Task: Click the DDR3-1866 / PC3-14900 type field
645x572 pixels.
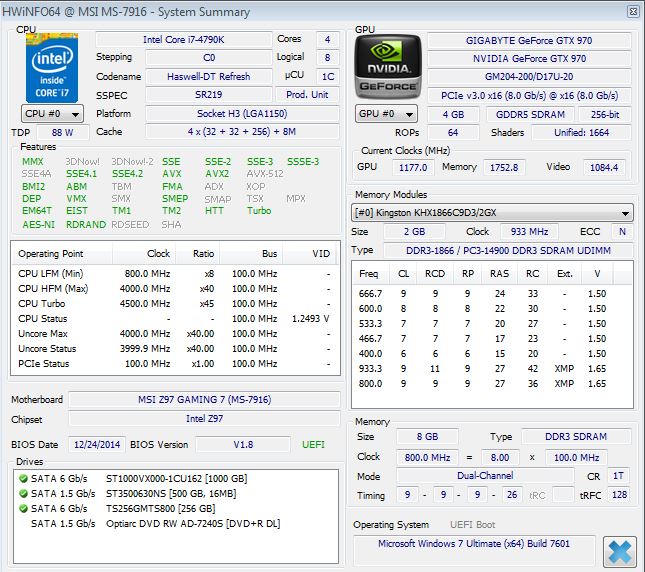Action: [x=508, y=250]
